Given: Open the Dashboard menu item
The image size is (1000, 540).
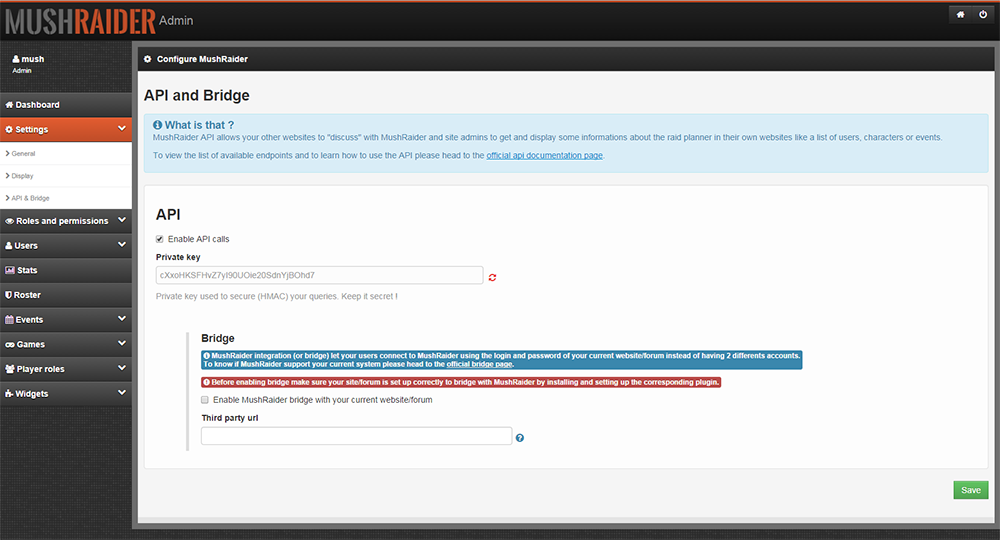Looking at the screenshot, I should (66, 105).
